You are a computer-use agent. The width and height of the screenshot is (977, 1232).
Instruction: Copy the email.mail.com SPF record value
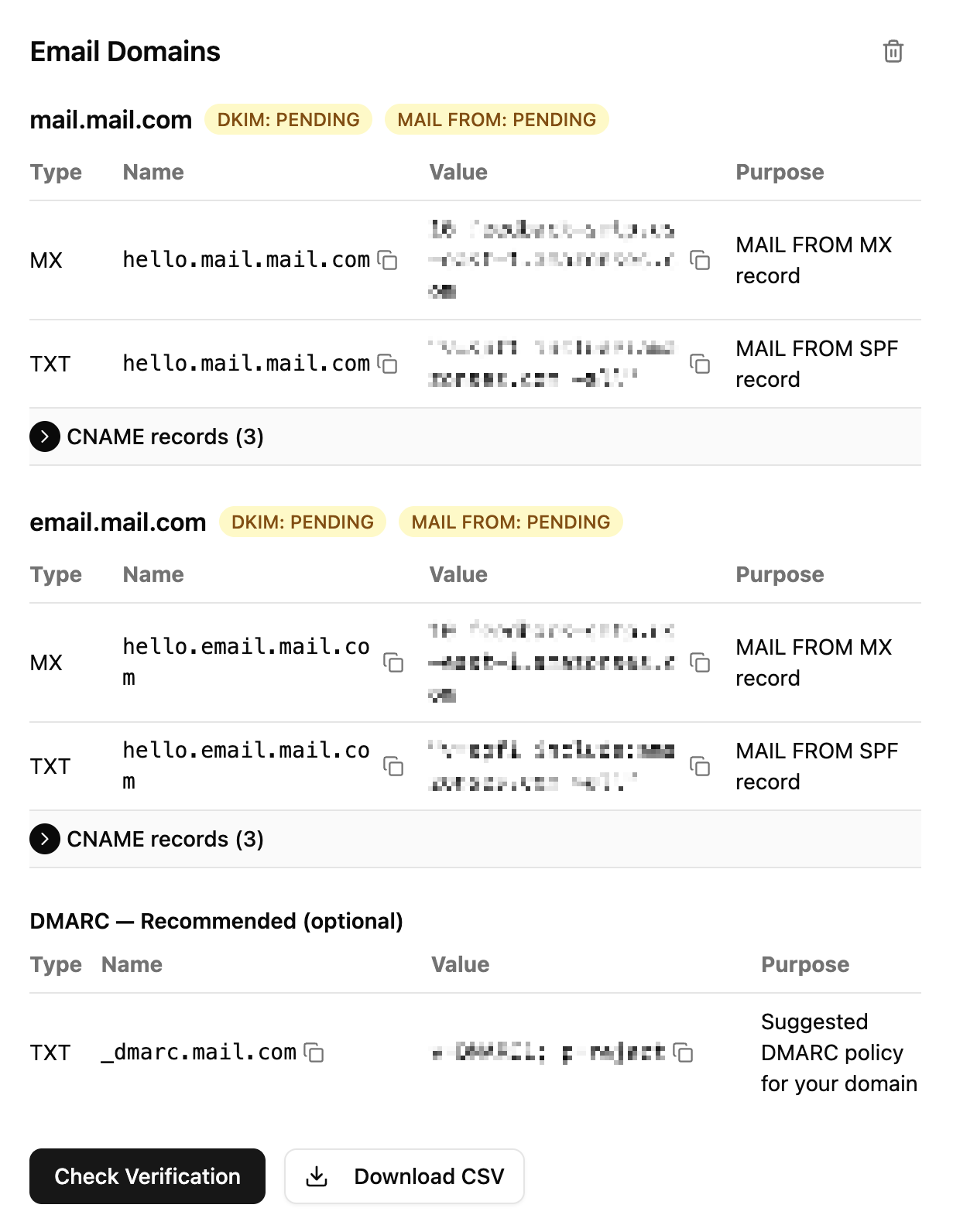[x=699, y=766]
